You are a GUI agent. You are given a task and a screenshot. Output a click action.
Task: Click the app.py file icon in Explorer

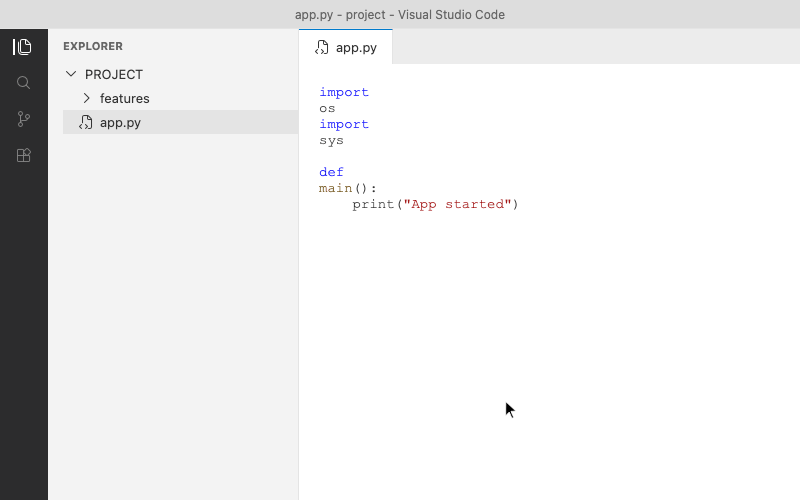click(x=86, y=122)
